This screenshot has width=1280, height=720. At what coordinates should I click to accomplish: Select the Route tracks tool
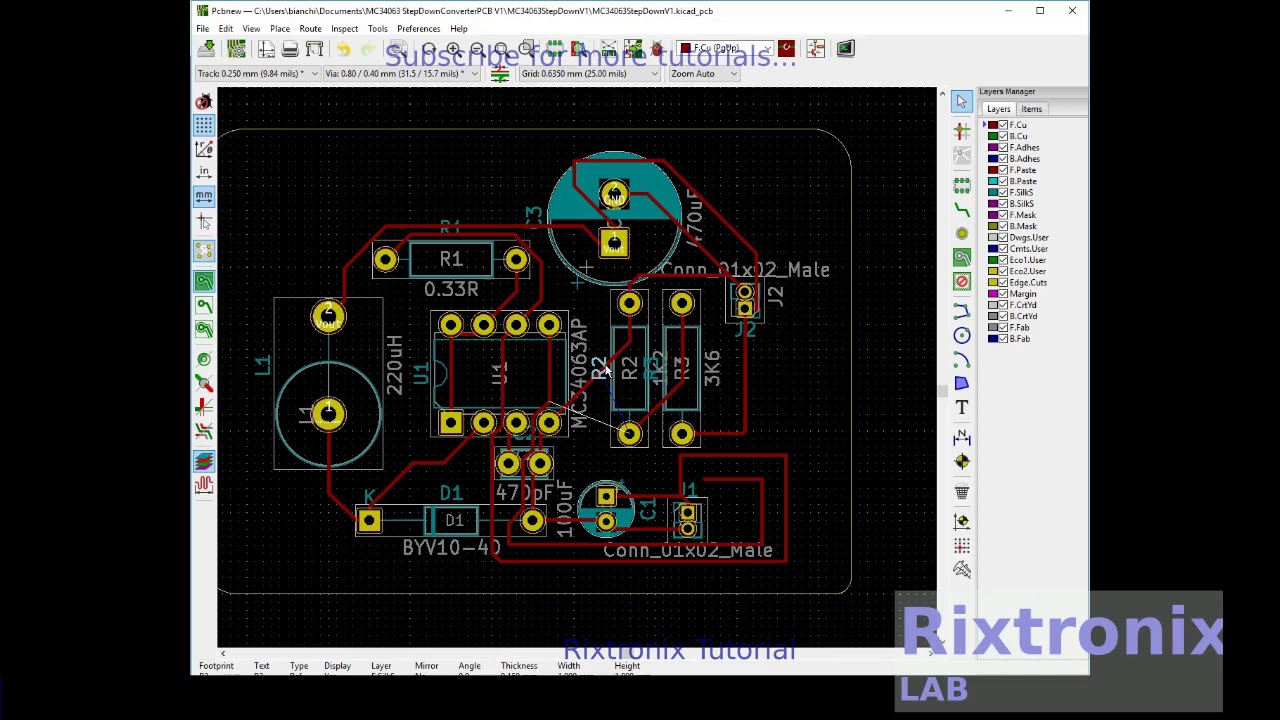pos(962,210)
